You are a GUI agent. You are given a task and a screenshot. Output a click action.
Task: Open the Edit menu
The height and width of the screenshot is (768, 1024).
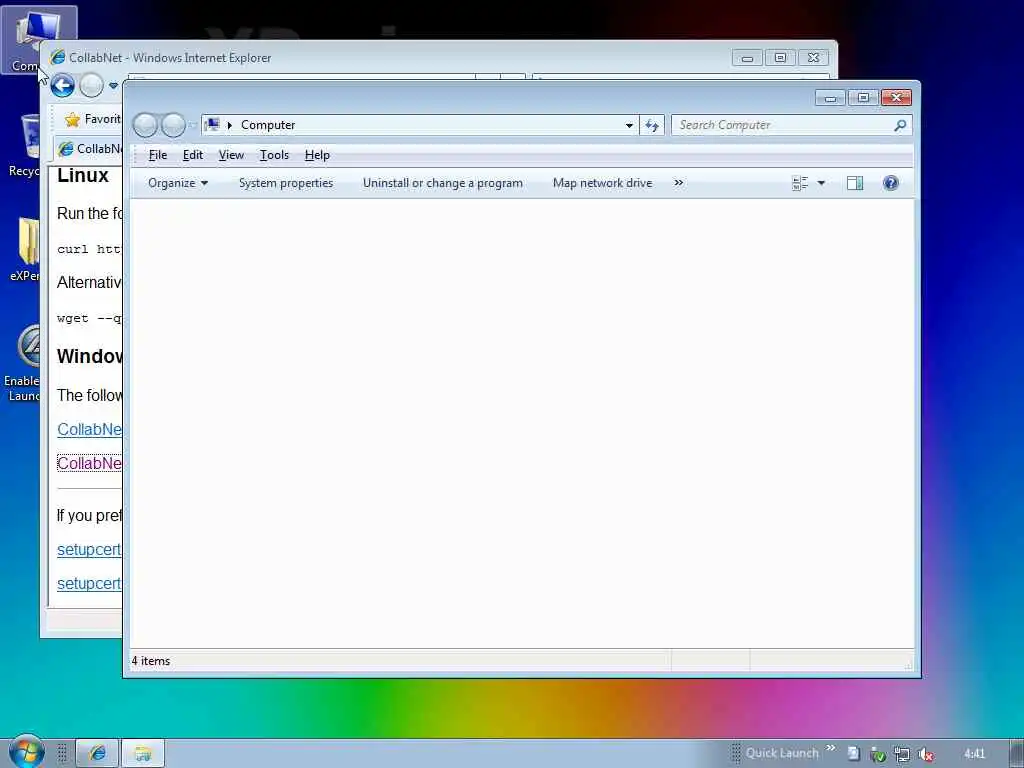[193, 155]
